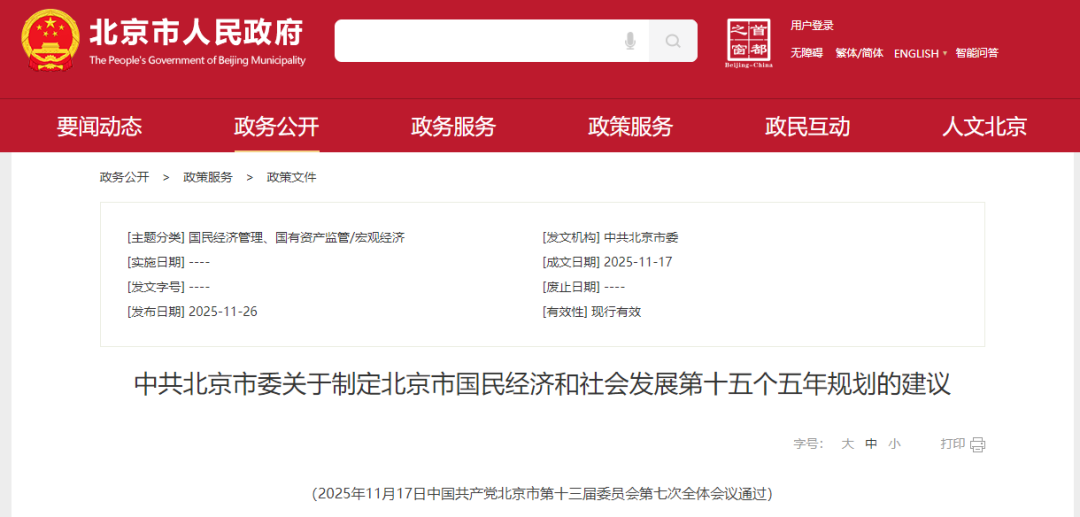Screen dimensions: 1080x517
Task: Go to 政务服务 in main navigation
Action: [453, 127]
